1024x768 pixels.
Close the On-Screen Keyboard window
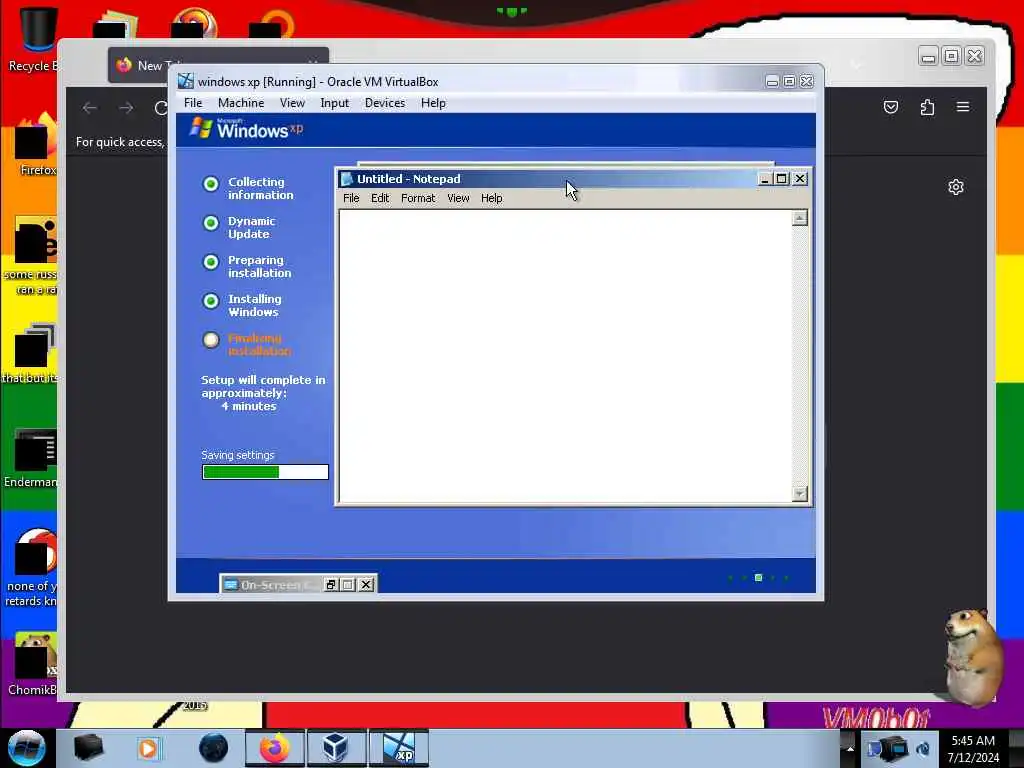pos(366,584)
